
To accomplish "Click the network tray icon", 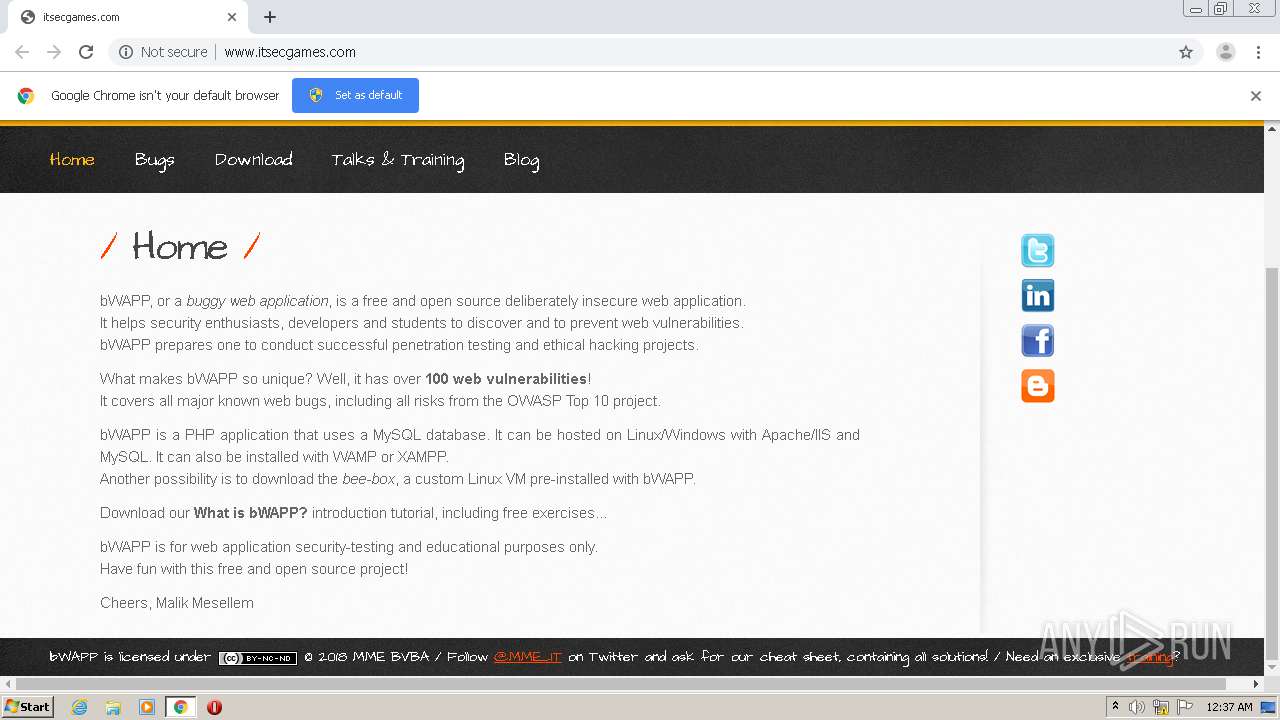I will pos(1161,707).
